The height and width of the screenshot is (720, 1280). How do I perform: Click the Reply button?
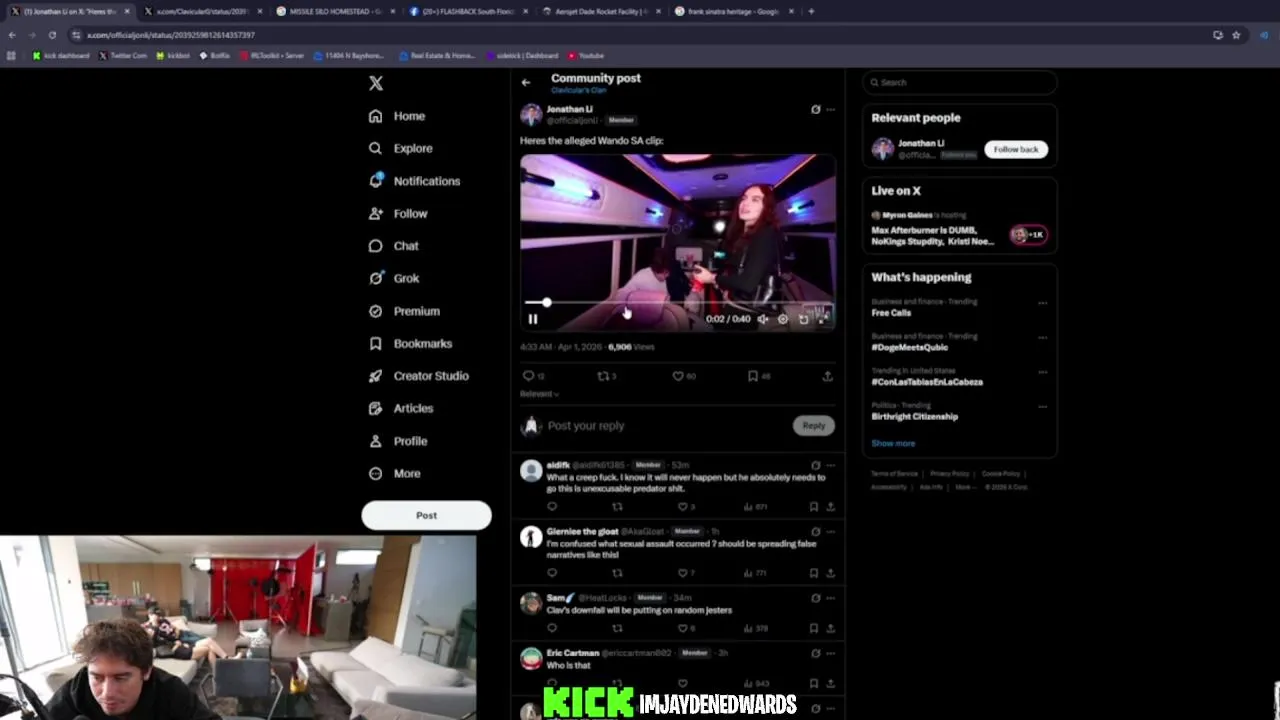814,426
